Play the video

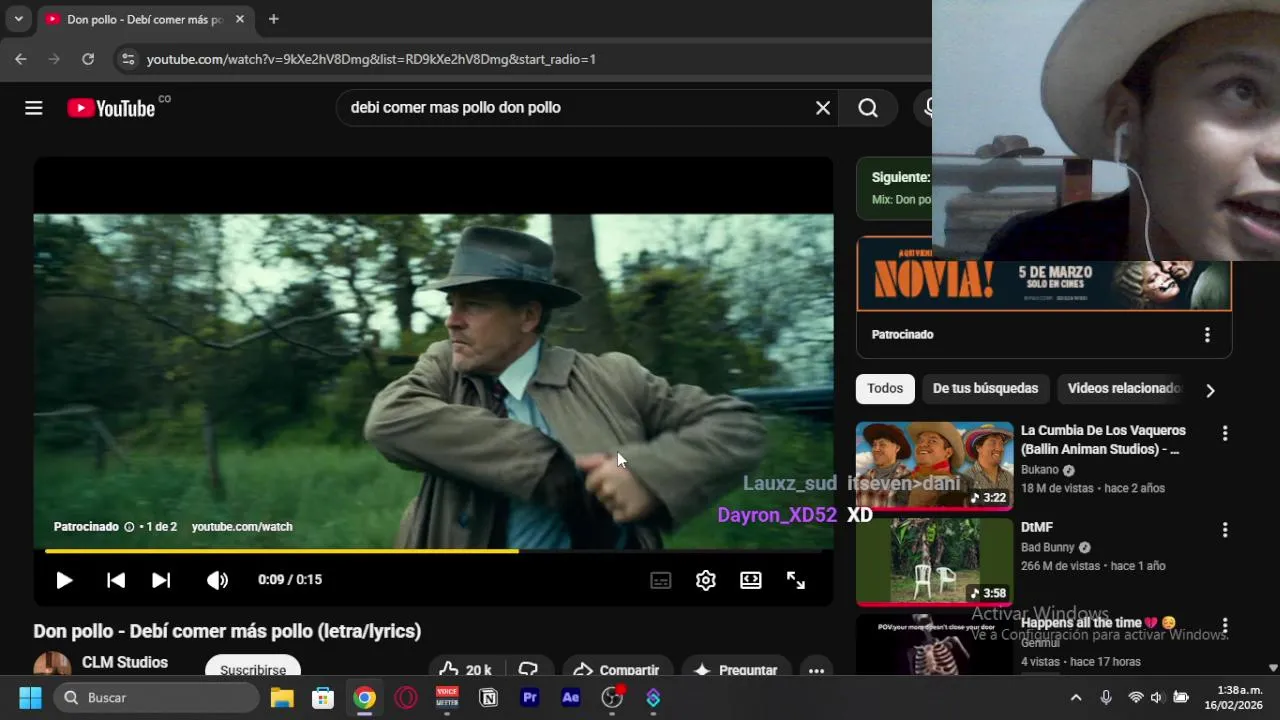click(64, 580)
